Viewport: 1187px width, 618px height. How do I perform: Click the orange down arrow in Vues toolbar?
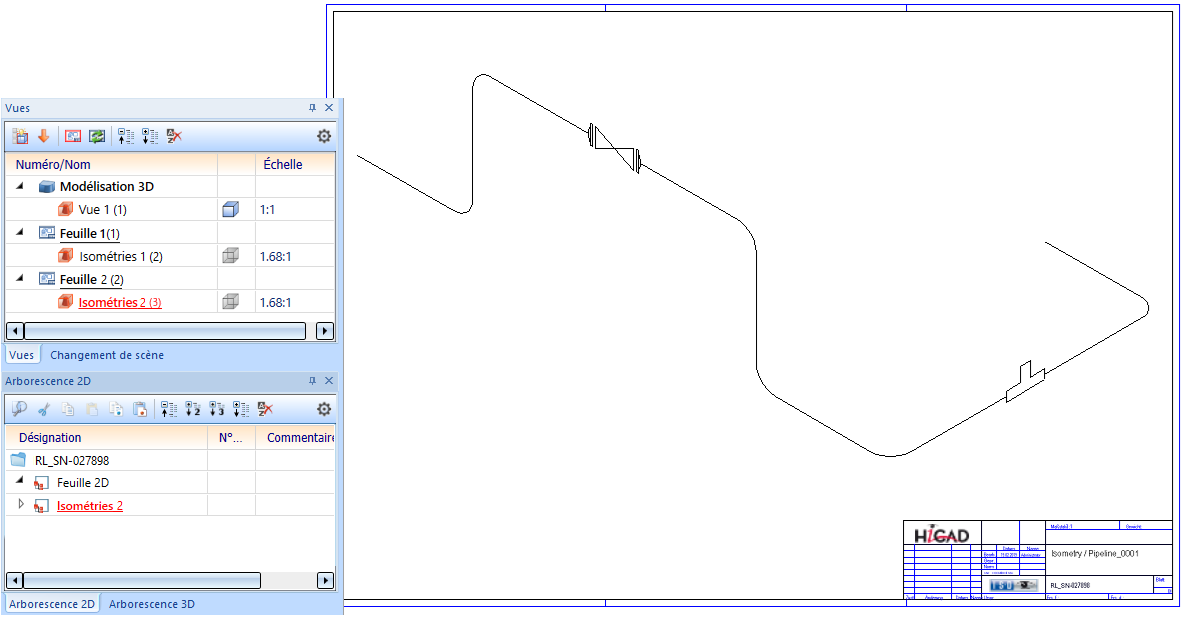(44, 136)
